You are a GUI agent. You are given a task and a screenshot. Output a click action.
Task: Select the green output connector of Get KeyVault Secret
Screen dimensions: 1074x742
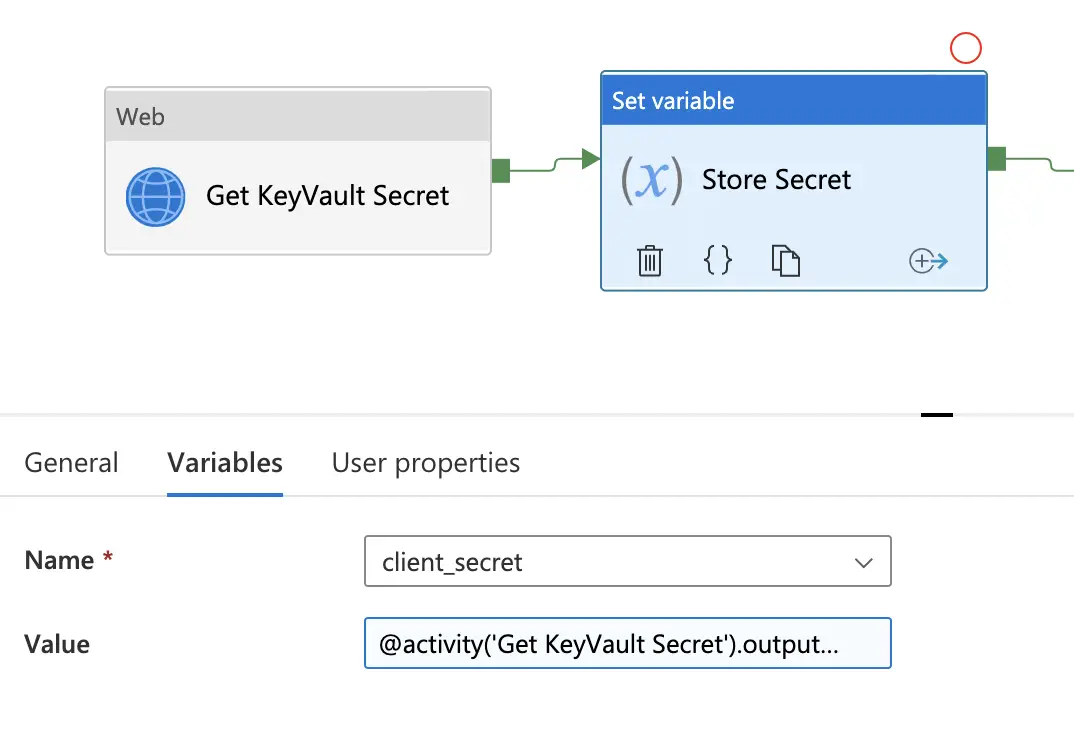[499, 170]
